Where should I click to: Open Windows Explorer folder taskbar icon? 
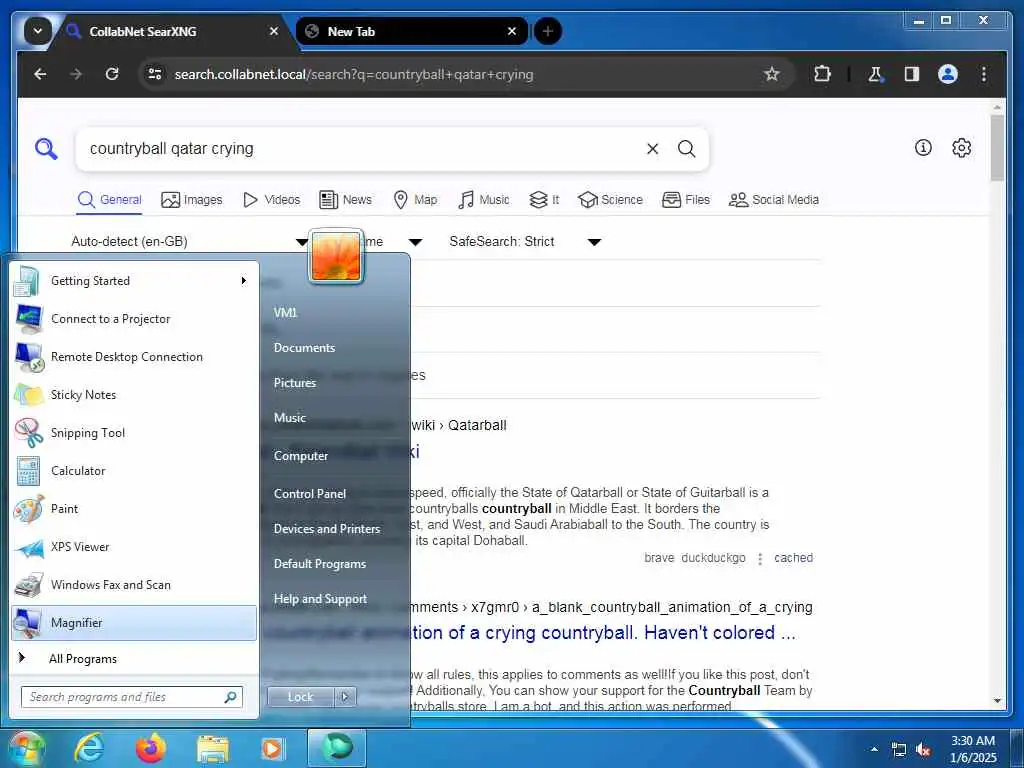coord(213,750)
